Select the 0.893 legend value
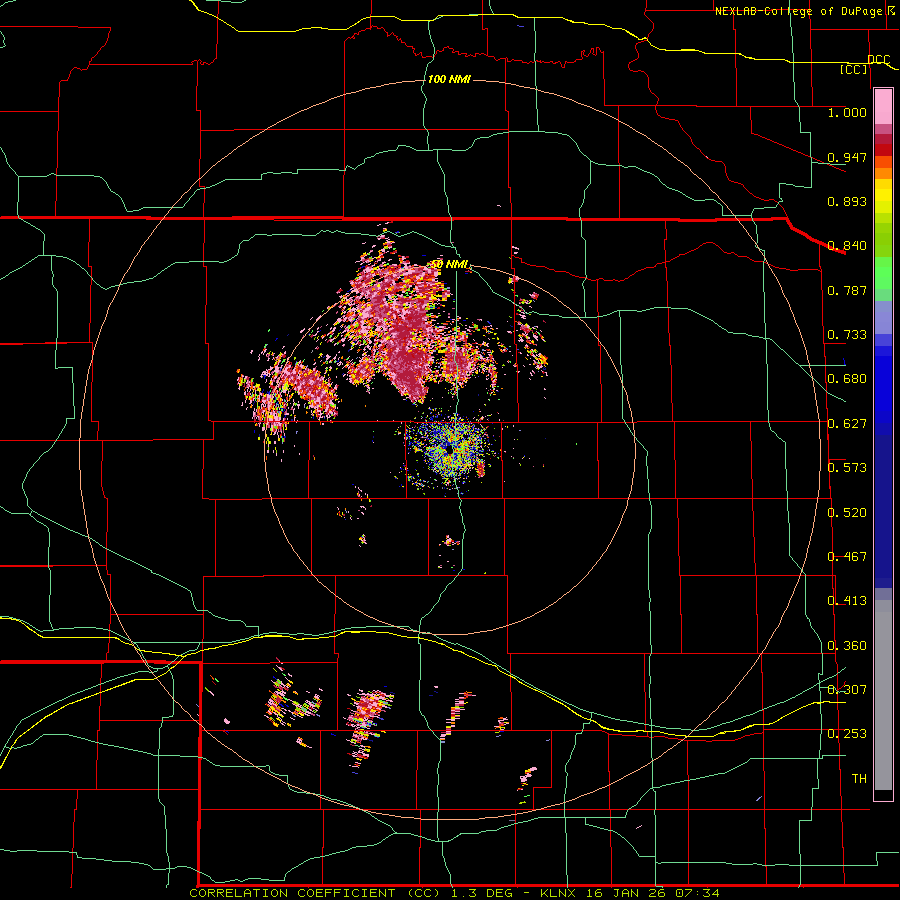 click(x=847, y=201)
